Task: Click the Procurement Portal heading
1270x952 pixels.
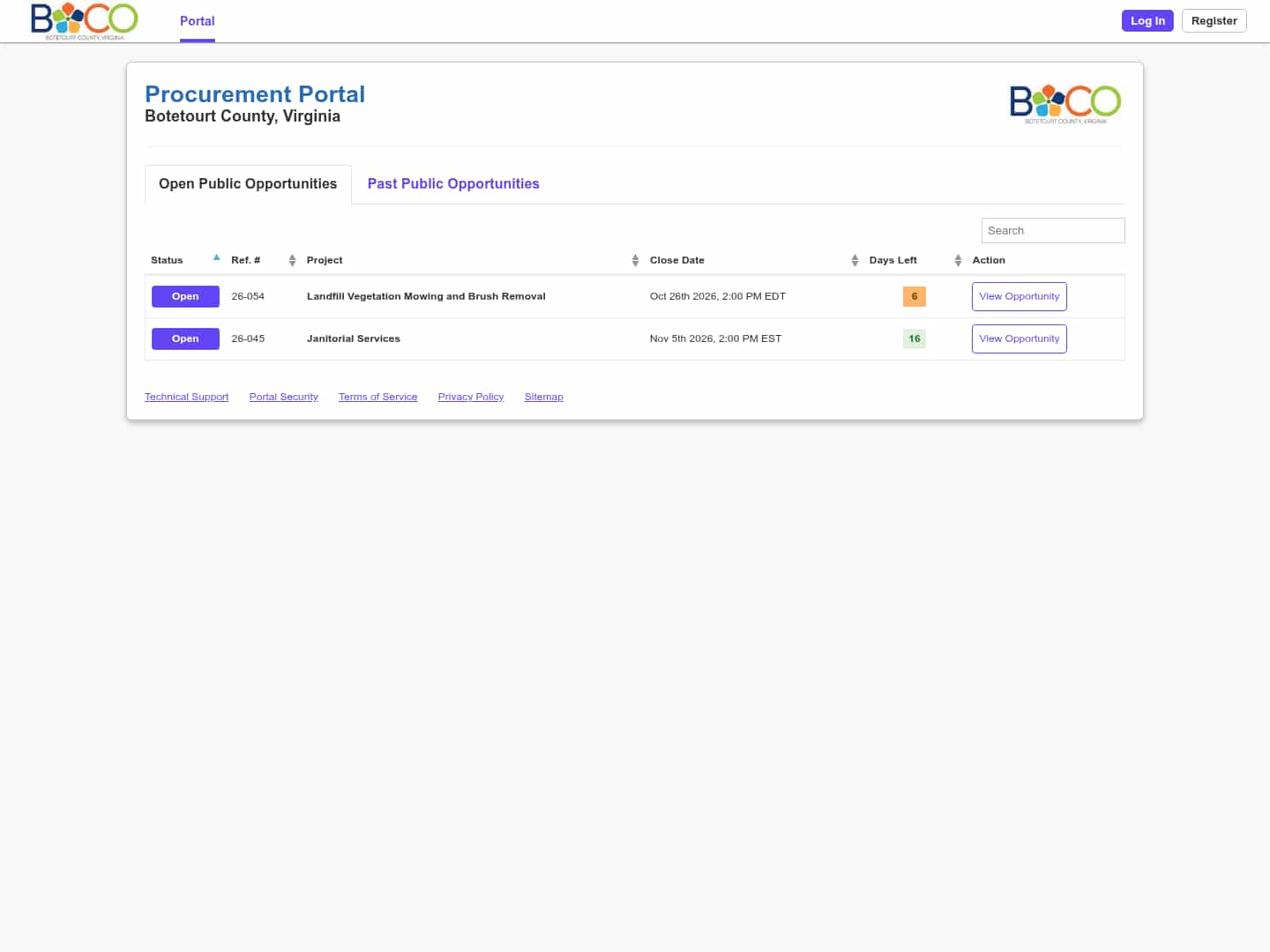Action: (255, 93)
